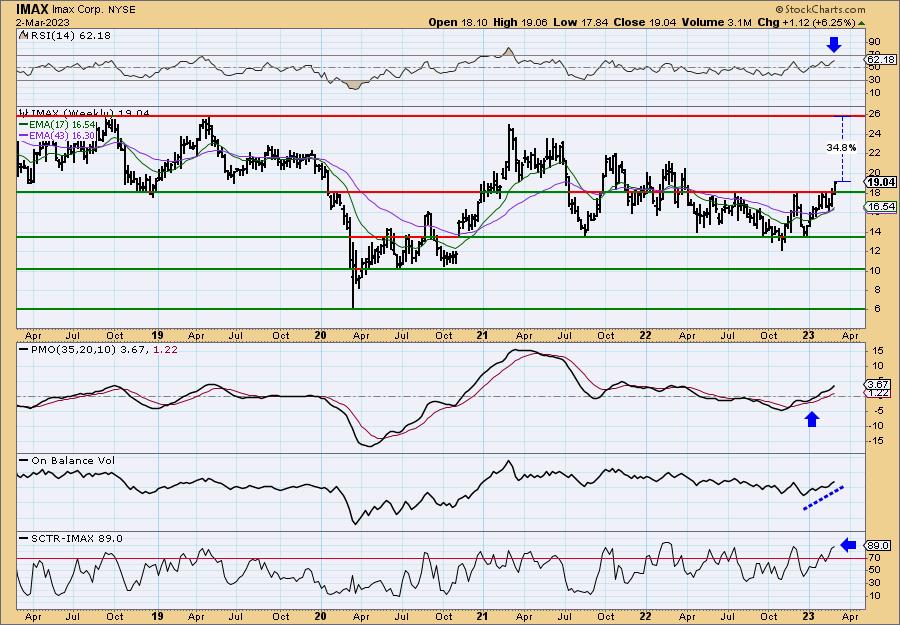Click the 'Volume 3.1M' value in header
This screenshot has height=625, width=900.
coord(716,22)
